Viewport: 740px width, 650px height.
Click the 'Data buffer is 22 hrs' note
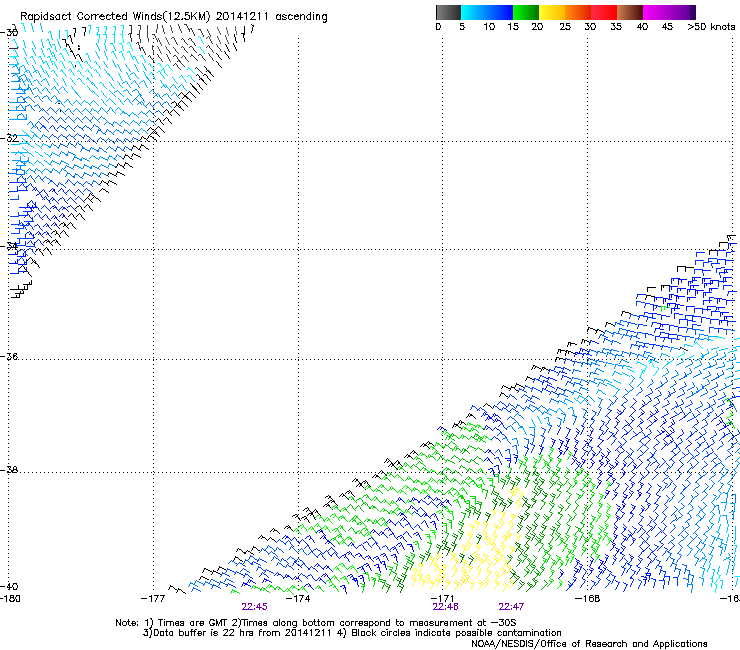[352, 633]
